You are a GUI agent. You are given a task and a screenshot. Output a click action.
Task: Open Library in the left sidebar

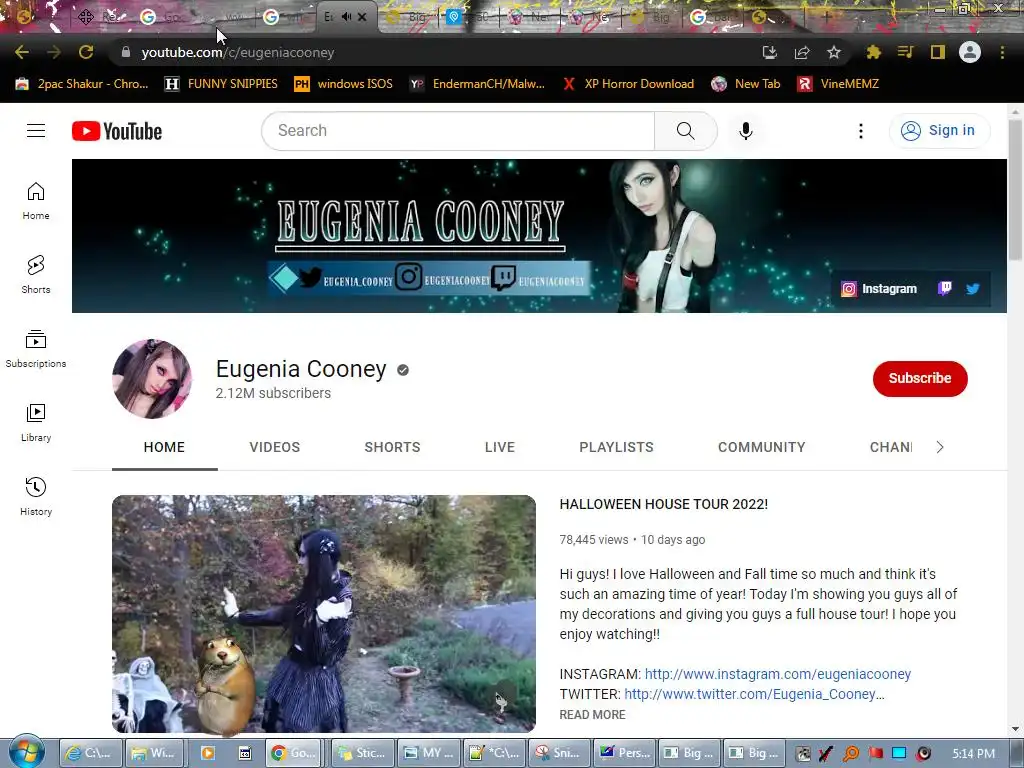click(36, 423)
